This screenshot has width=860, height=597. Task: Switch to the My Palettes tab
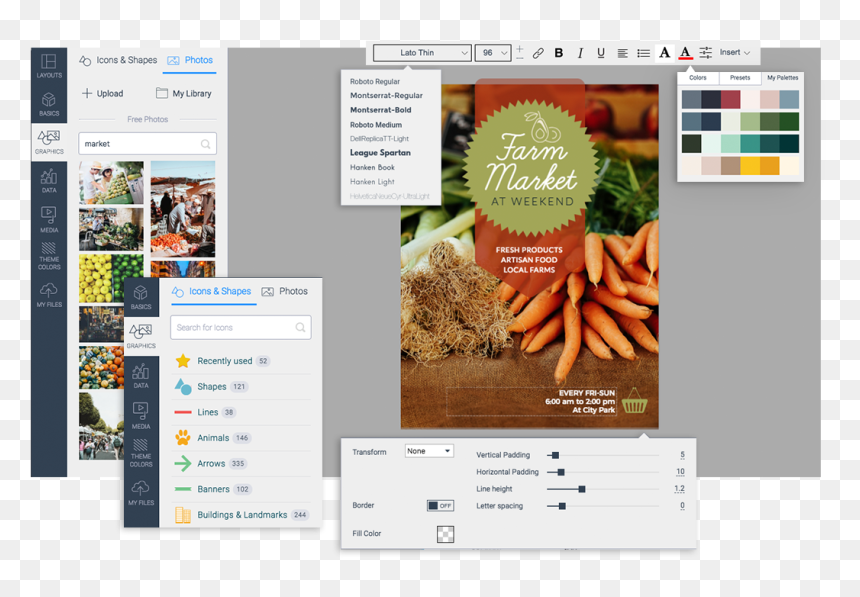coord(783,78)
